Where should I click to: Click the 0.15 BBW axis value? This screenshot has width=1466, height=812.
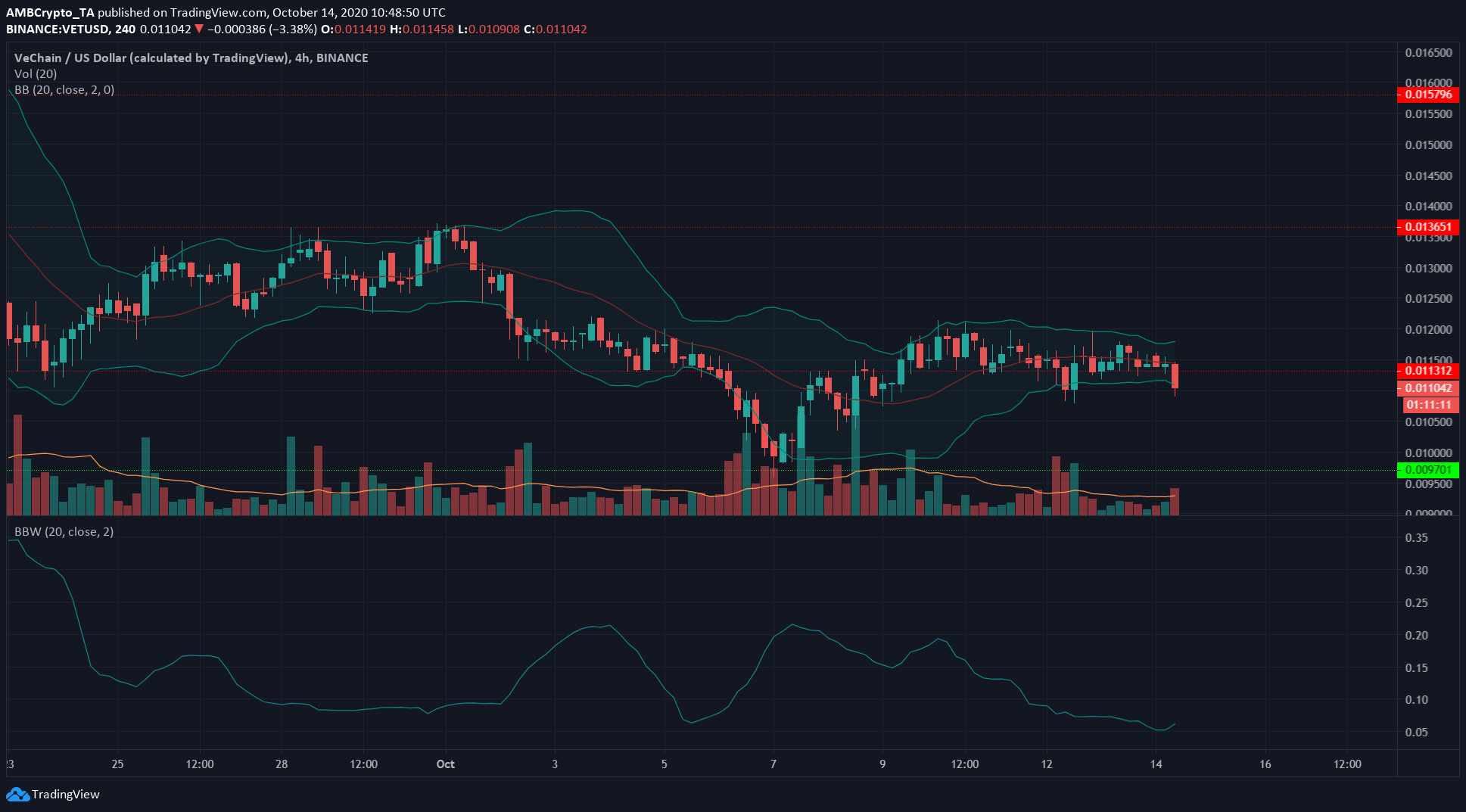pyautogui.click(x=1417, y=667)
